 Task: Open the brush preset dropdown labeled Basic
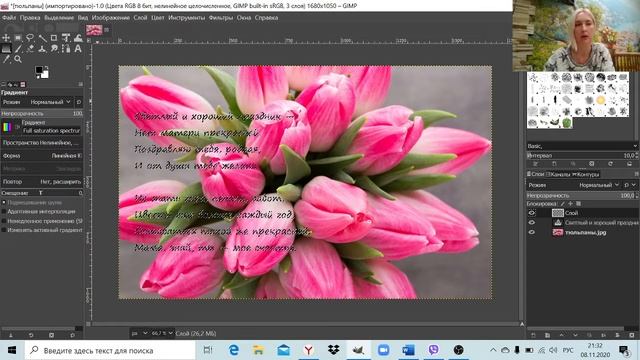click(x=582, y=146)
